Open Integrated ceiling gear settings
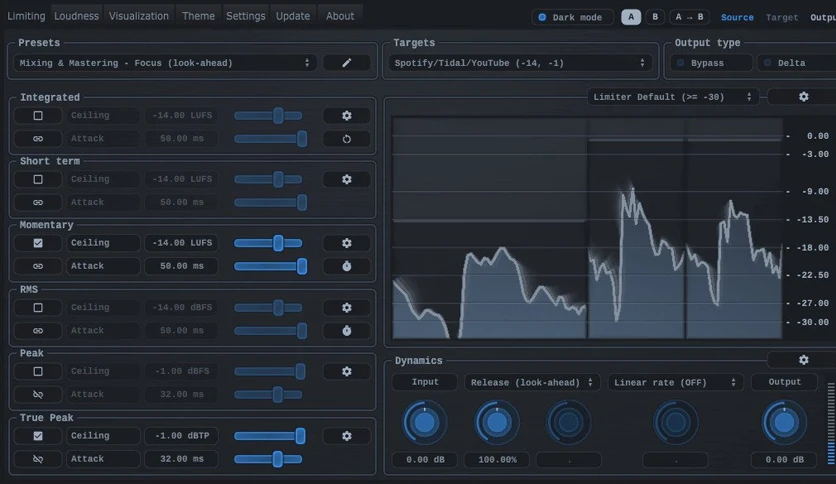Screen dimensions: 836x484 [347, 115]
